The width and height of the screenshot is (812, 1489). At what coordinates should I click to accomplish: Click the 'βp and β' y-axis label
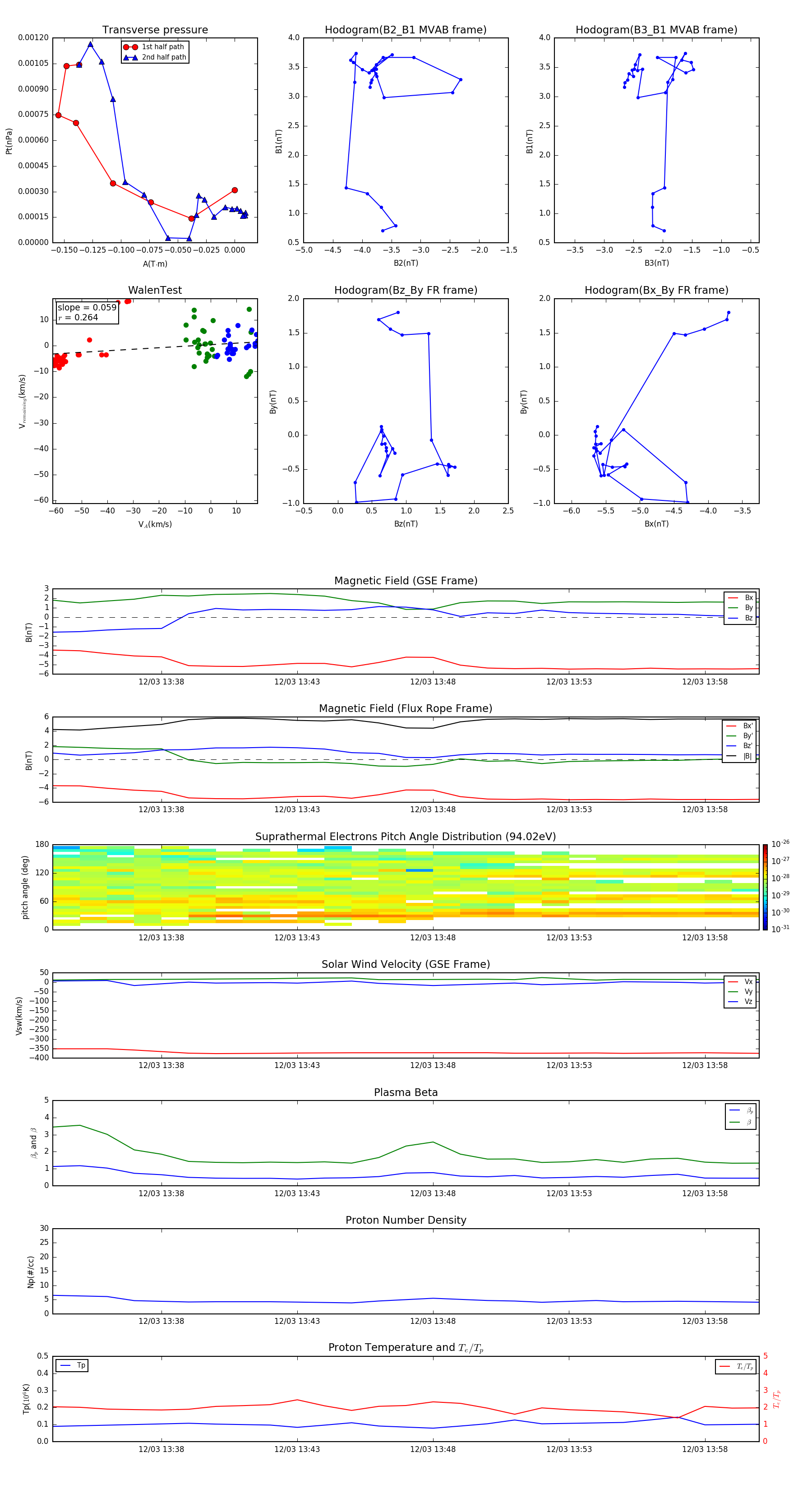point(33,1143)
